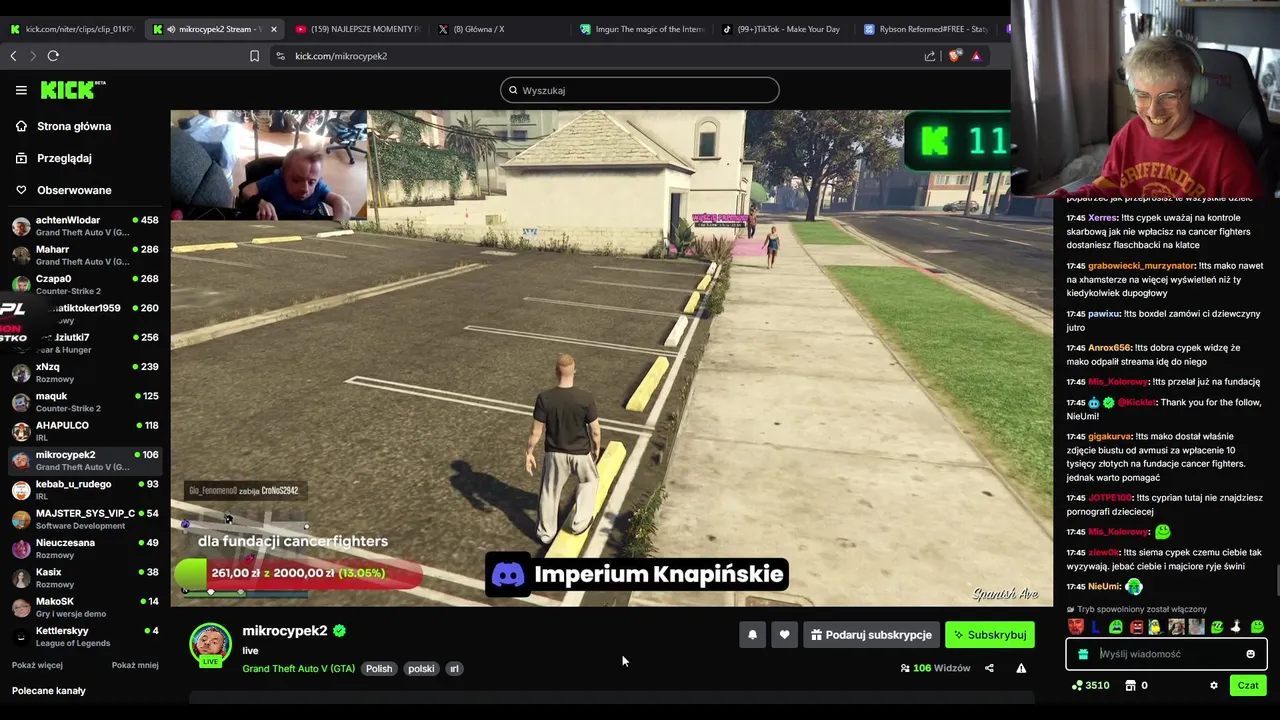Open AHAPULCO channel in sidebar
This screenshot has height=720, width=1280.
pos(85,431)
